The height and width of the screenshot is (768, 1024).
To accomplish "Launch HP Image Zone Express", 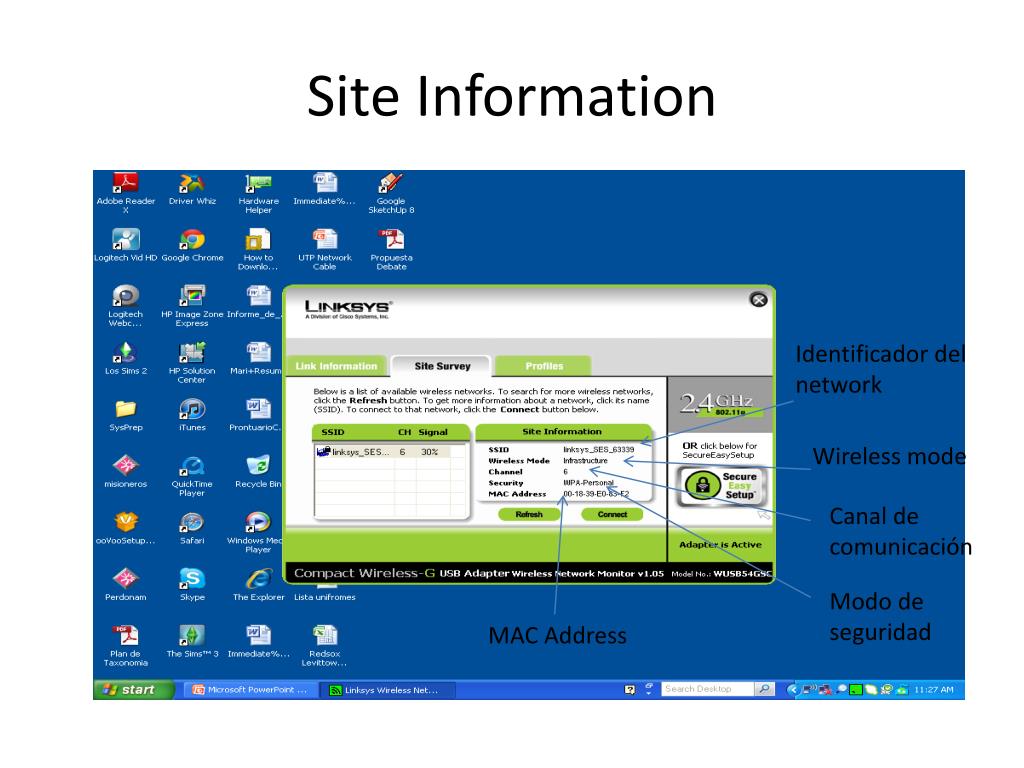I will click(192, 306).
